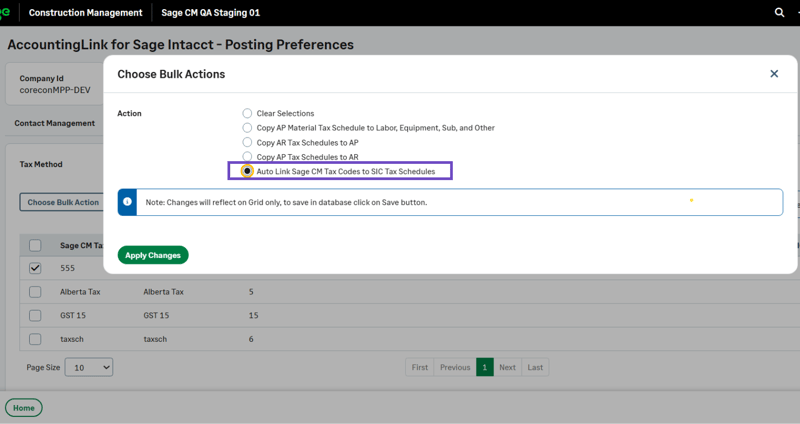800x424 pixels.
Task: Expand the Page Size dropdown
Action: (x=91, y=368)
